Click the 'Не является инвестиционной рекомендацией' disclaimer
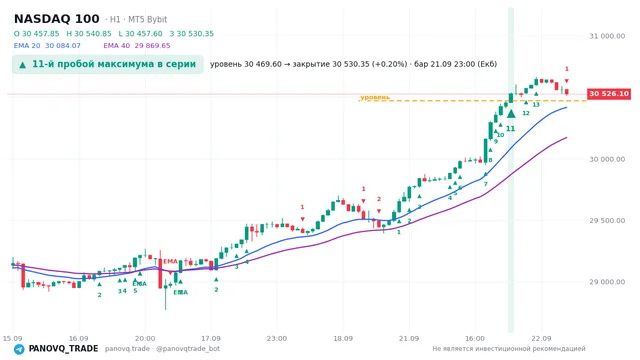 click(509, 349)
